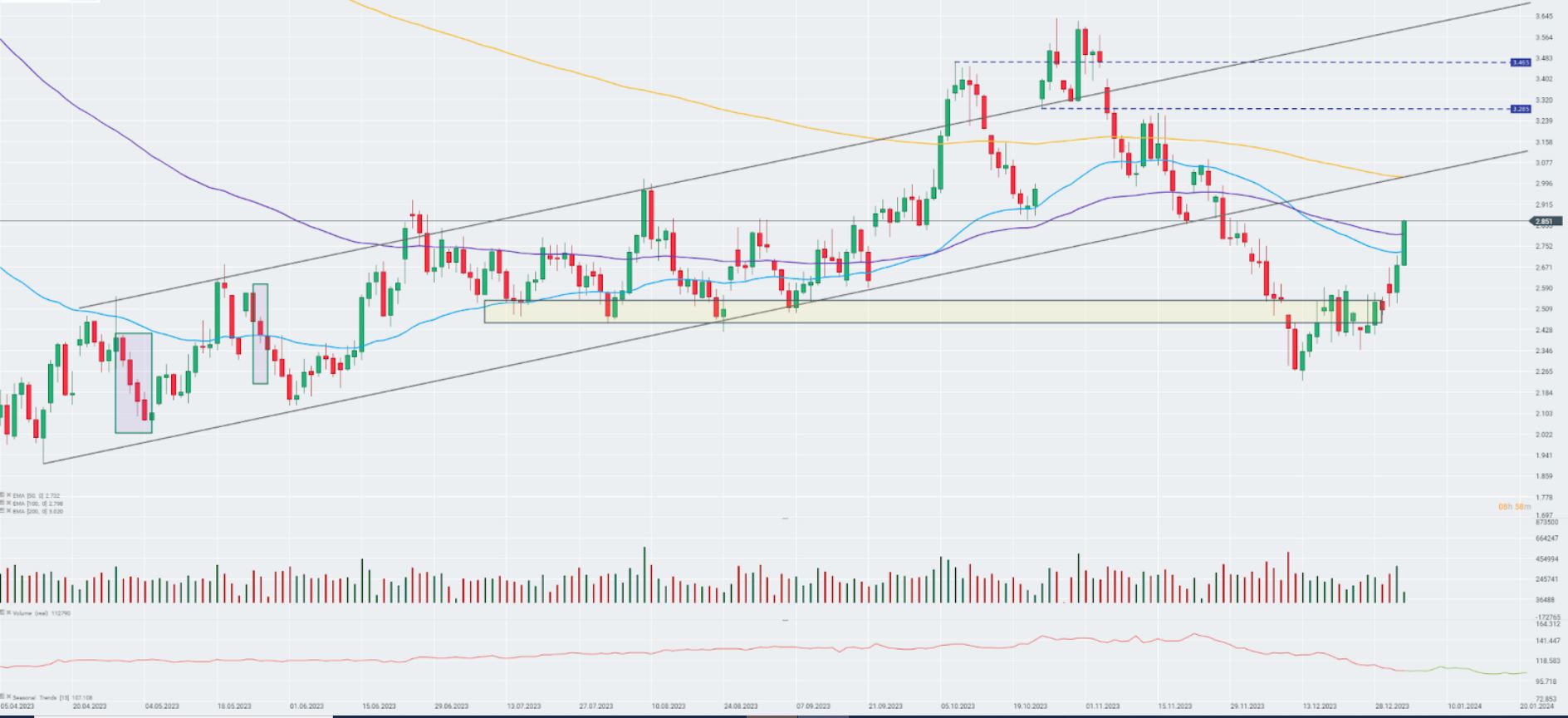Click the 3.645 price axis label

pos(1545,17)
